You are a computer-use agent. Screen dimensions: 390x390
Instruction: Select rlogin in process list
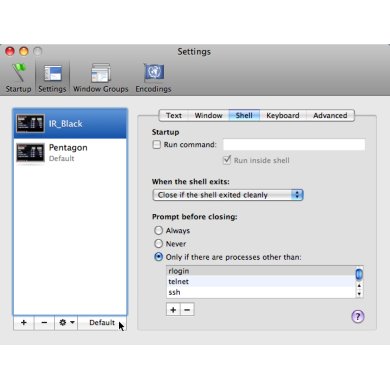pos(261,271)
